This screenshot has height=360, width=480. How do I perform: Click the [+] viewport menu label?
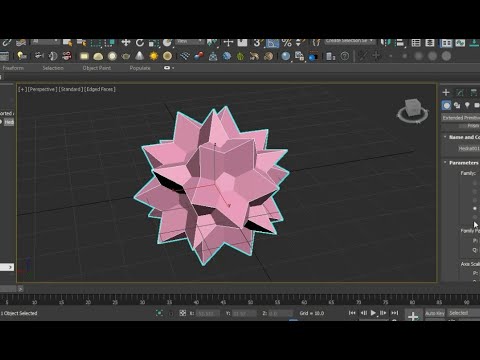22,89
